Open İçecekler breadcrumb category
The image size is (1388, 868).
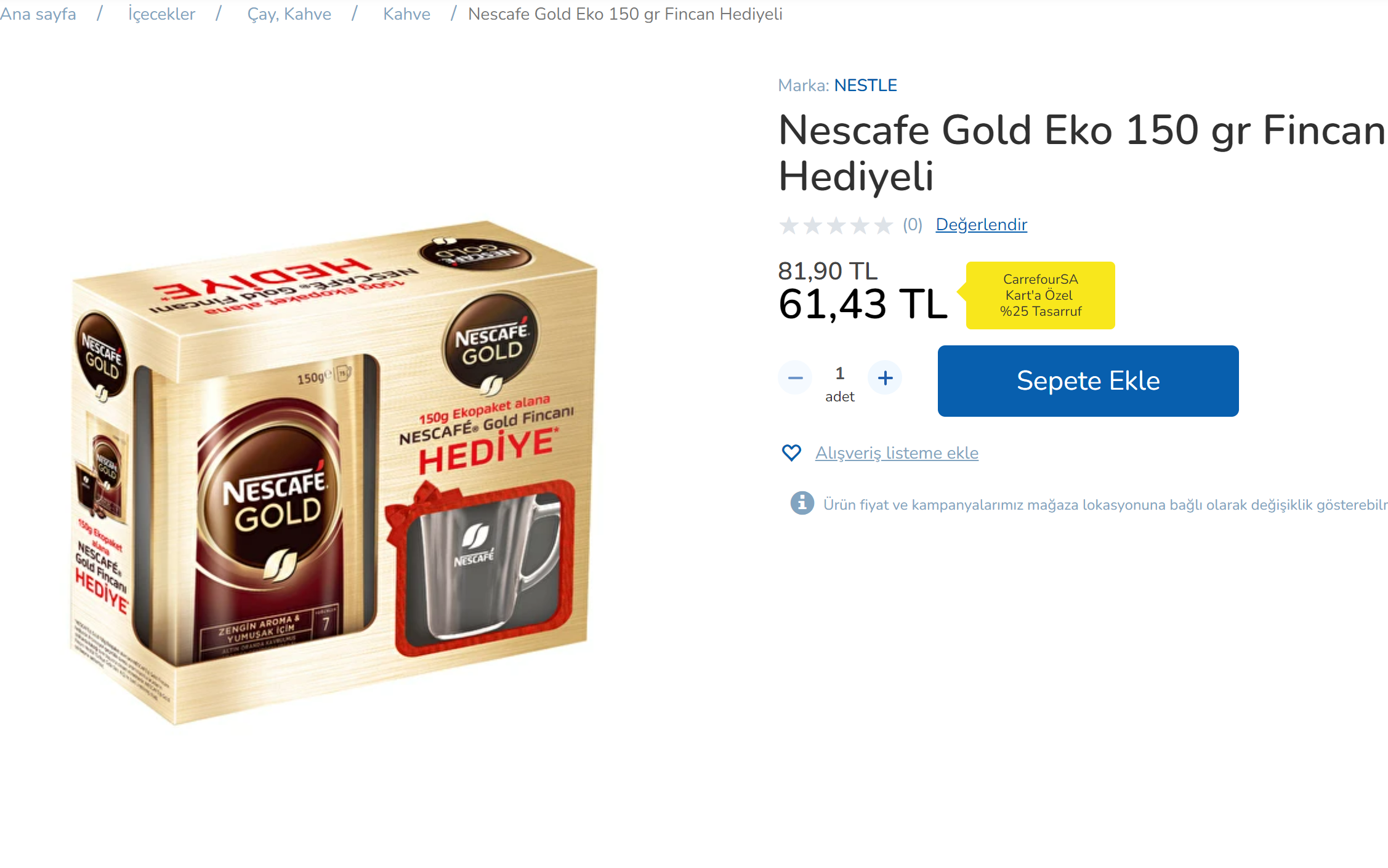click(x=161, y=14)
